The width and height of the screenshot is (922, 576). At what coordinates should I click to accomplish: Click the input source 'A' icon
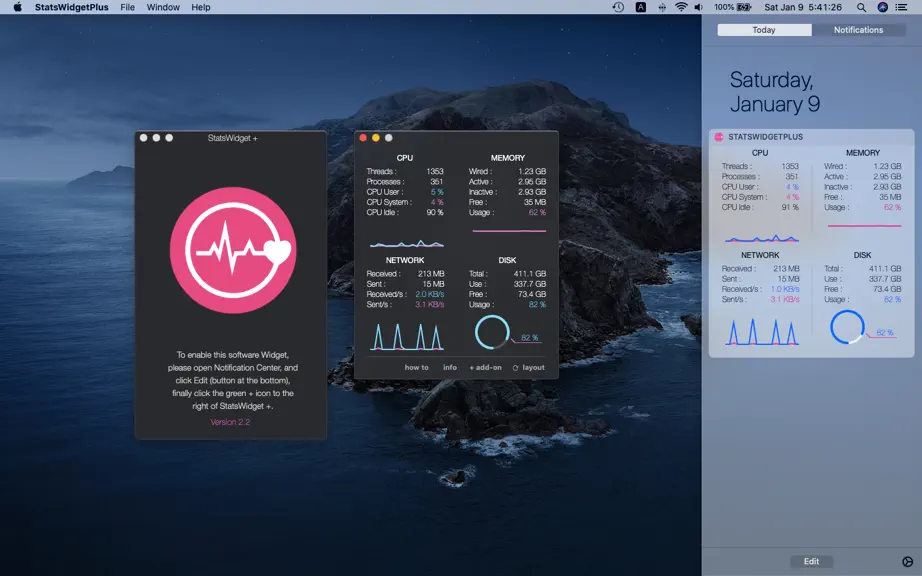point(640,7)
